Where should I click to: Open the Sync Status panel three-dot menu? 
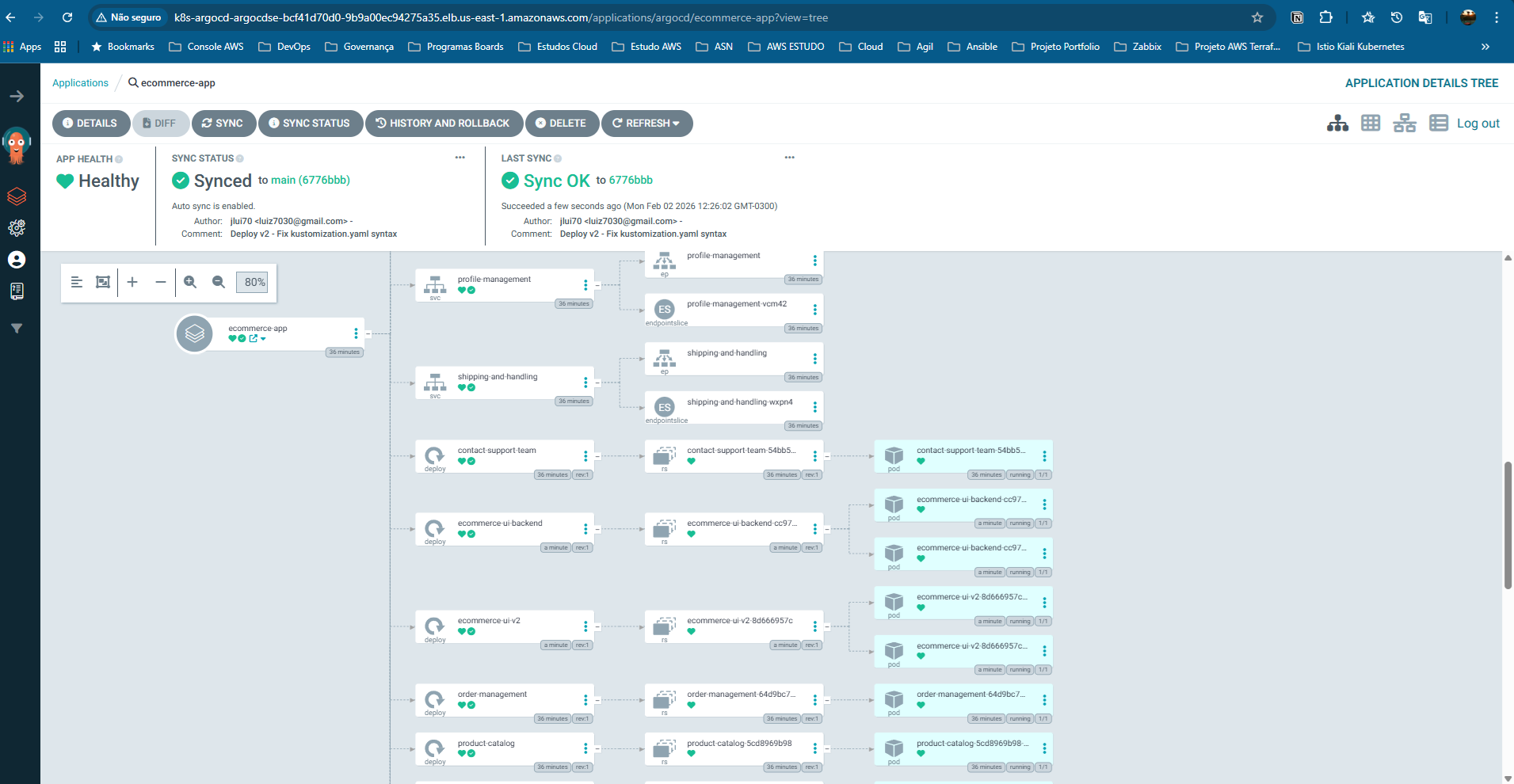pos(460,158)
